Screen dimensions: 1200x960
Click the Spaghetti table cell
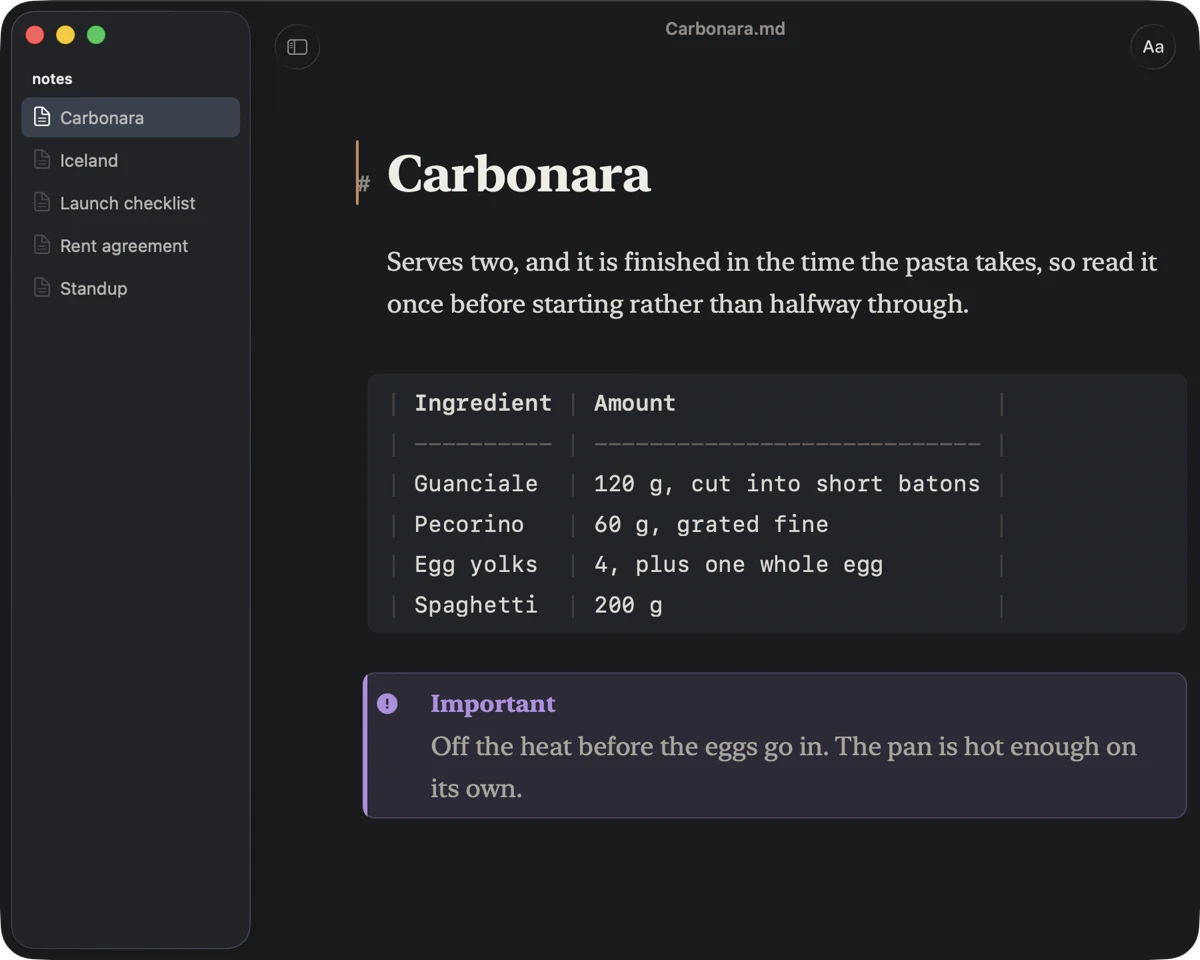pos(476,605)
